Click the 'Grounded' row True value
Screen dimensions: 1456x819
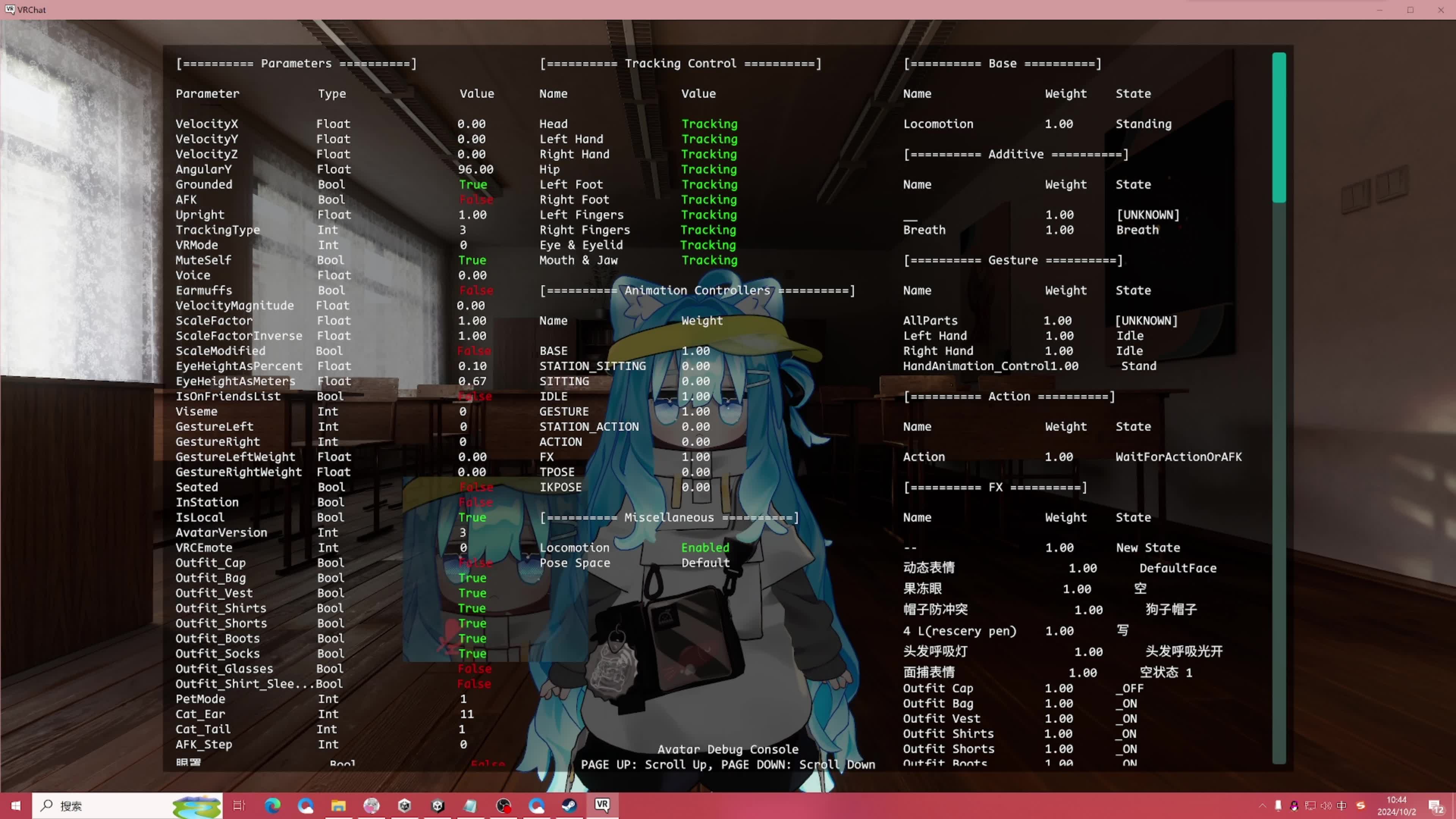(473, 184)
